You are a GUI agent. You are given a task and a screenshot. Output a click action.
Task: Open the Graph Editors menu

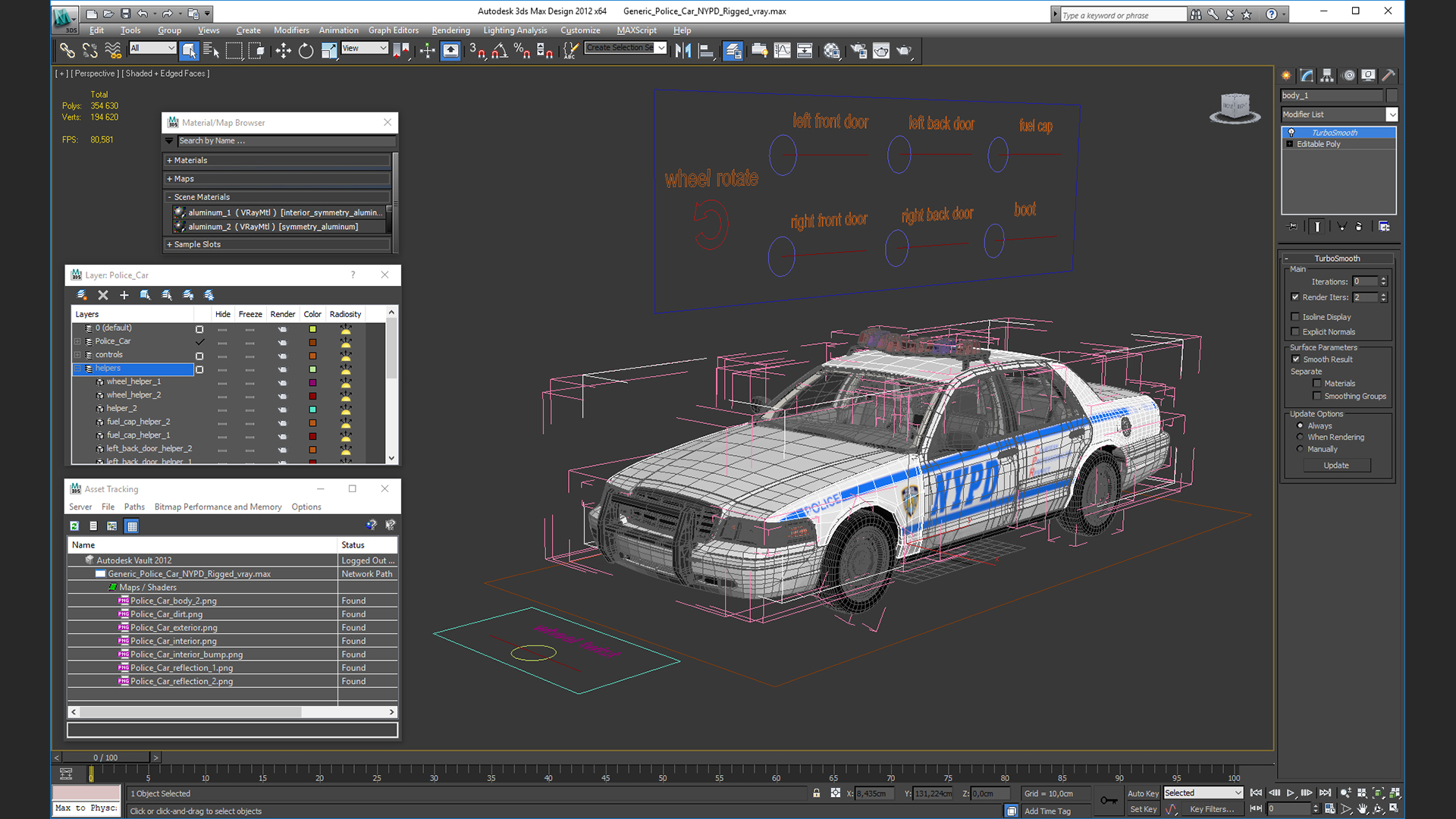pyautogui.click(x=394, y=30)
